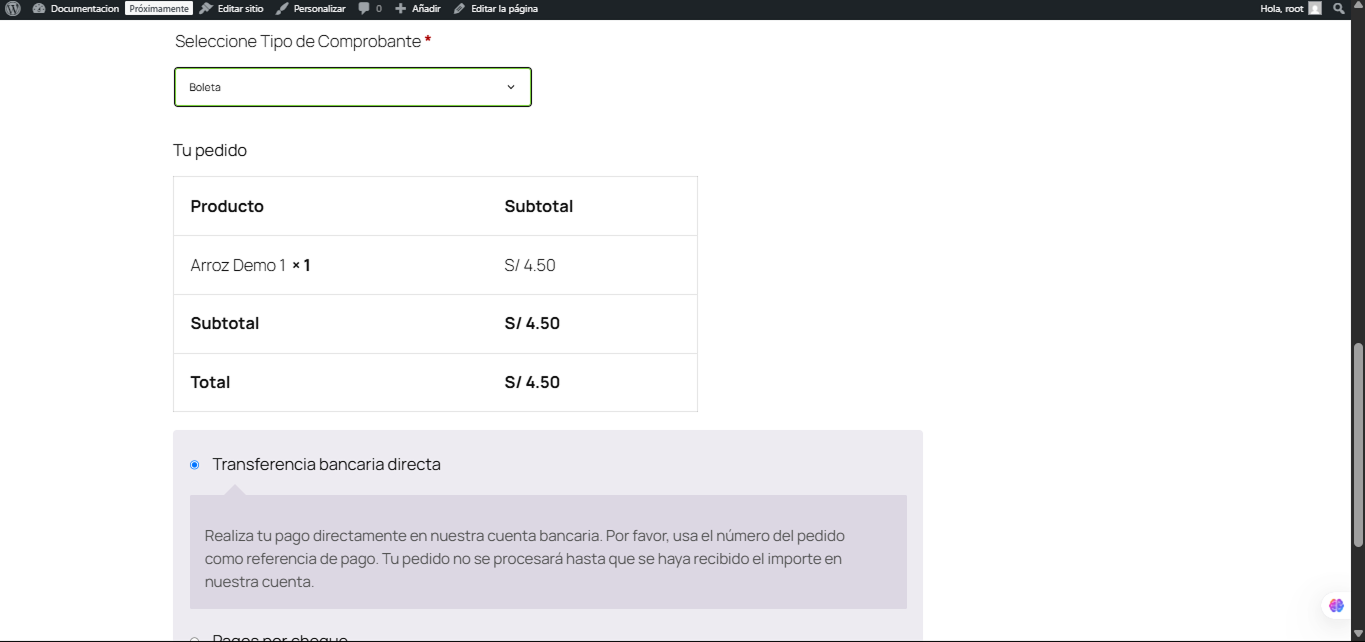Click the pin icon for Editar sitio

pyautogui.click(x=206, y=8)
